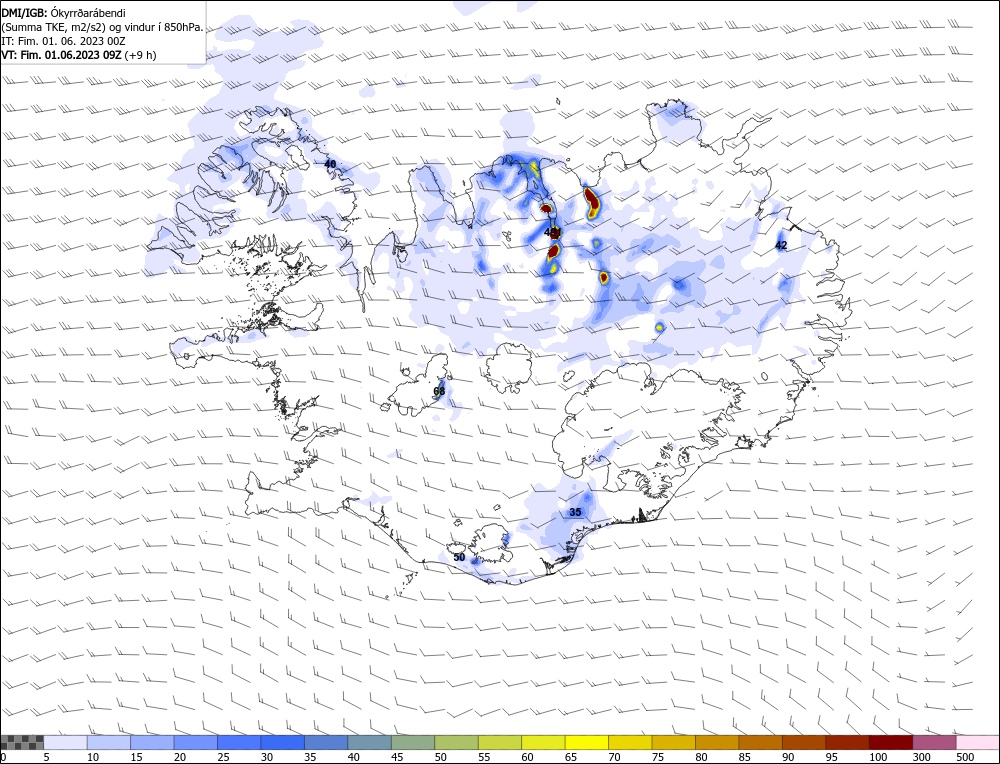Click the title line "DMI/IGB: Ókyrrðarábendi"
The width and height of the screenshot is (1000, 764).
pyautogui.click(x=64, y=13)
